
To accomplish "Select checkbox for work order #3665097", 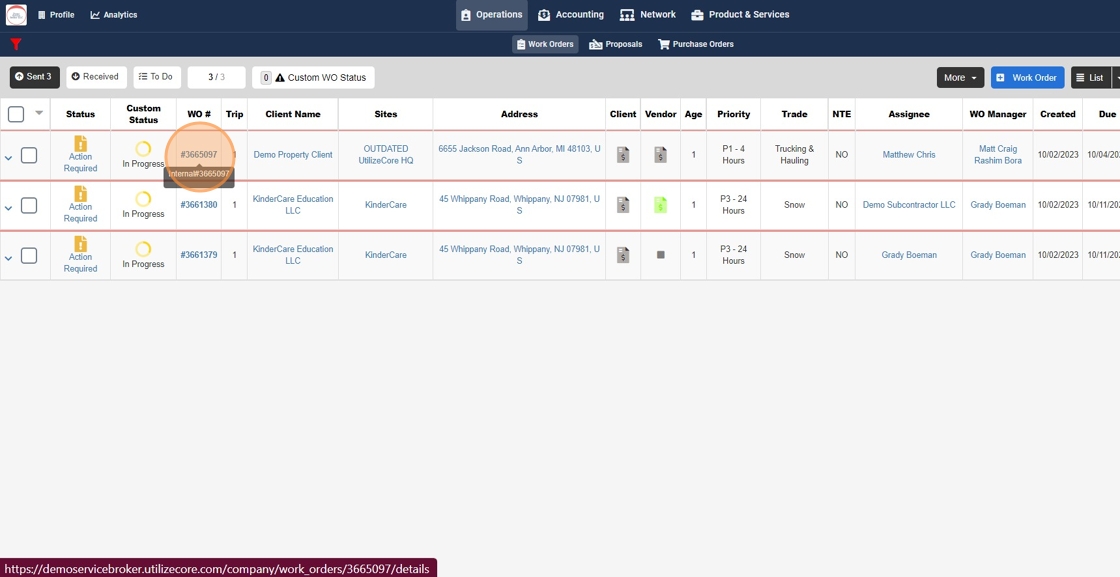I will (29, 155).
